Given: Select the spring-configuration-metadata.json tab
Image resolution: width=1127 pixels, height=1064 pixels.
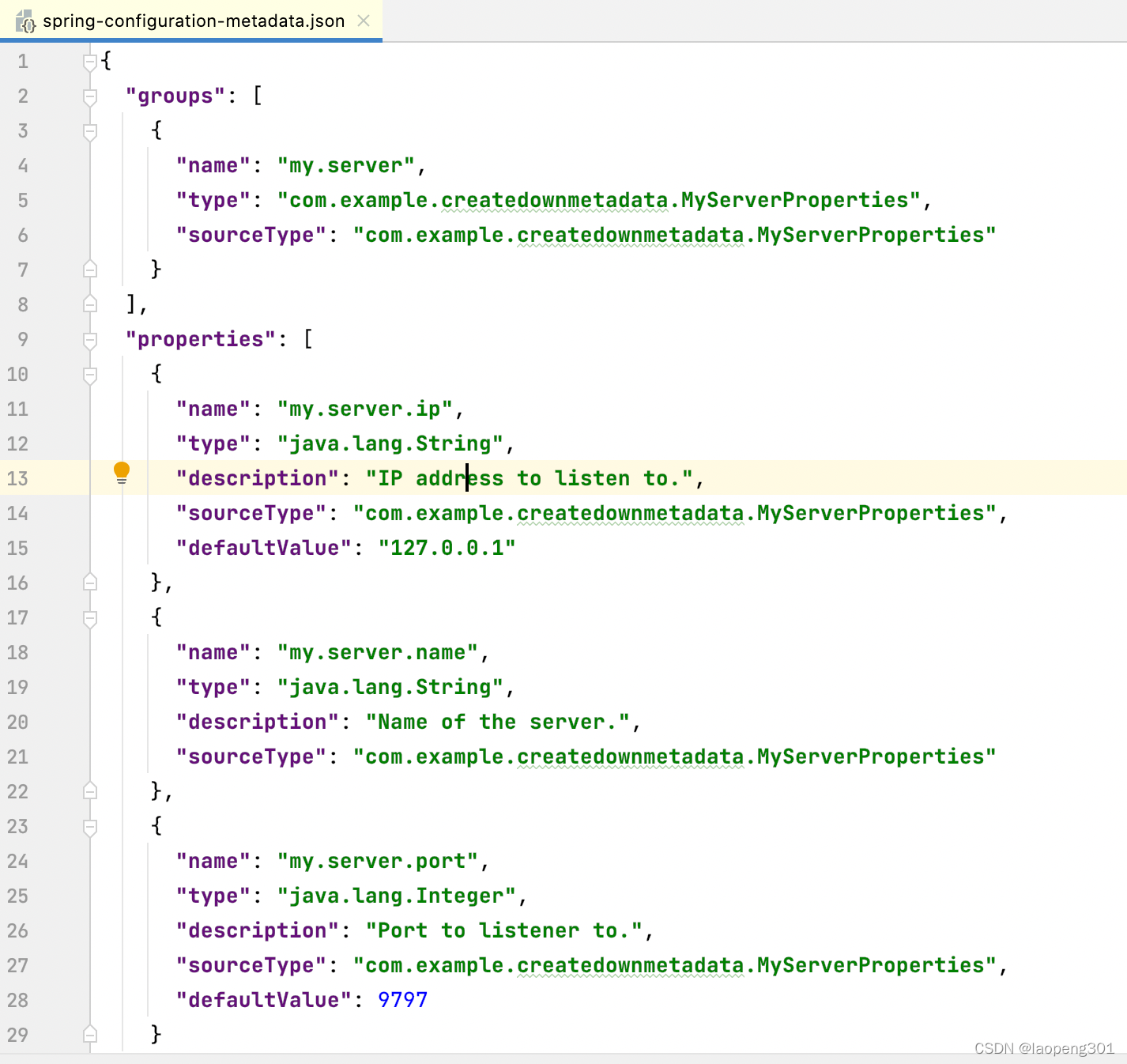Looking at the screenshot, I should click(x=191, y=21).
